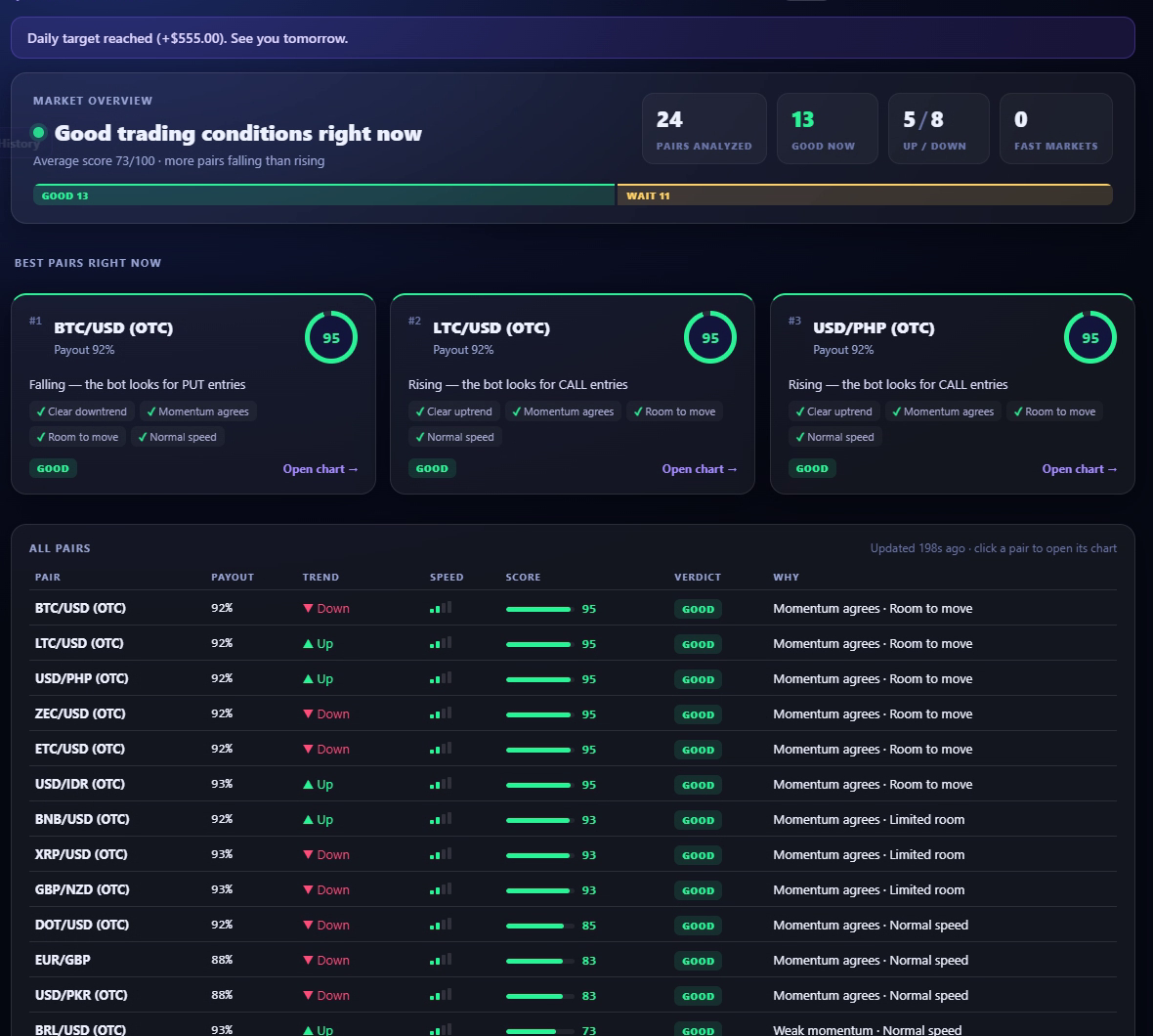Screen dimensions: 1153x1036
Task: Select the GOOD 13 segment of the overview bar
Action: (323, 194)
